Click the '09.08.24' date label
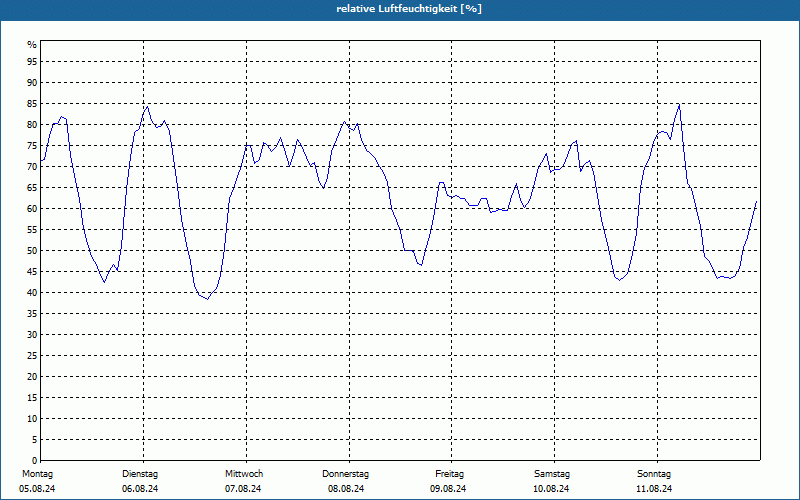 coord(448,489)
